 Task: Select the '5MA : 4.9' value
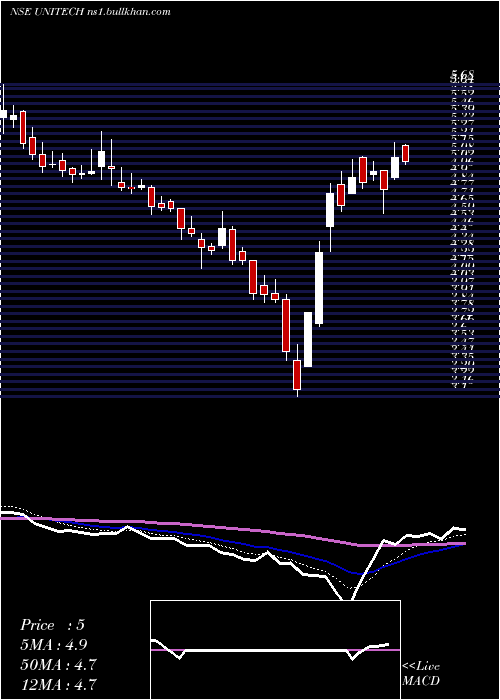click(54, 645)
